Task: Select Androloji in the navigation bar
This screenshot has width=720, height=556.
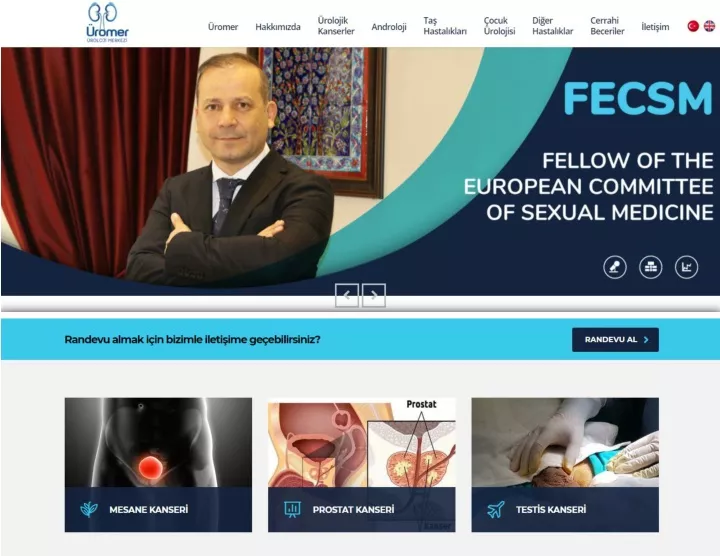Action: 389,27
